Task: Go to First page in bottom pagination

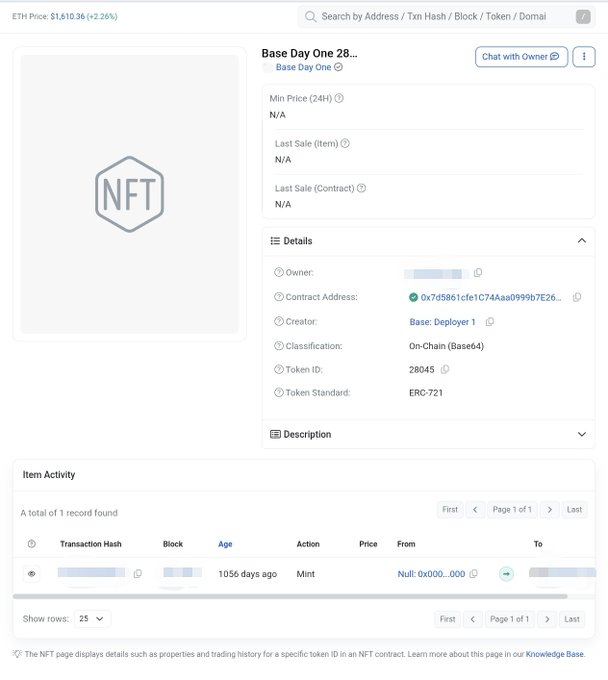Action: (x=447, y=619)
